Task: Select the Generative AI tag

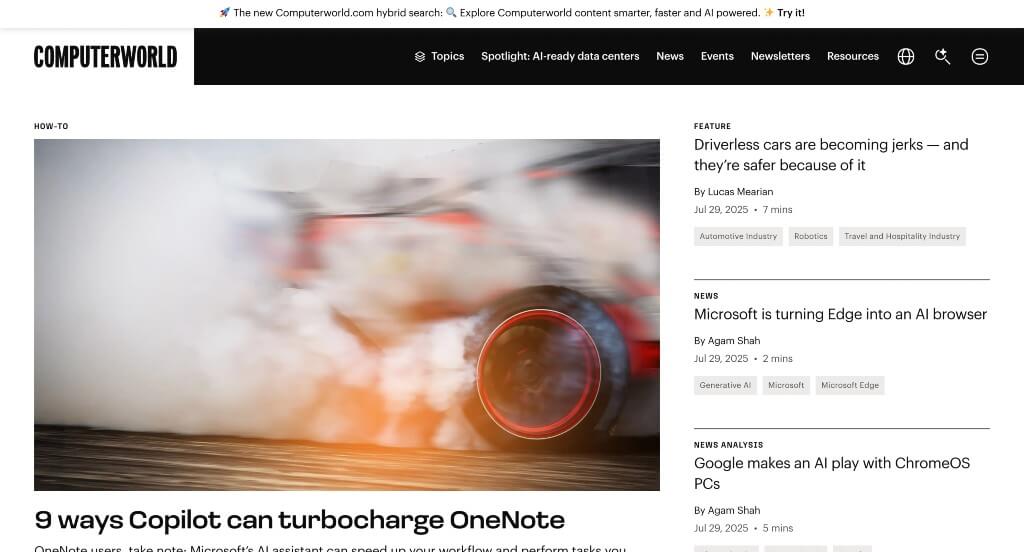Action: pyautogui.click(x=725, y=385)
